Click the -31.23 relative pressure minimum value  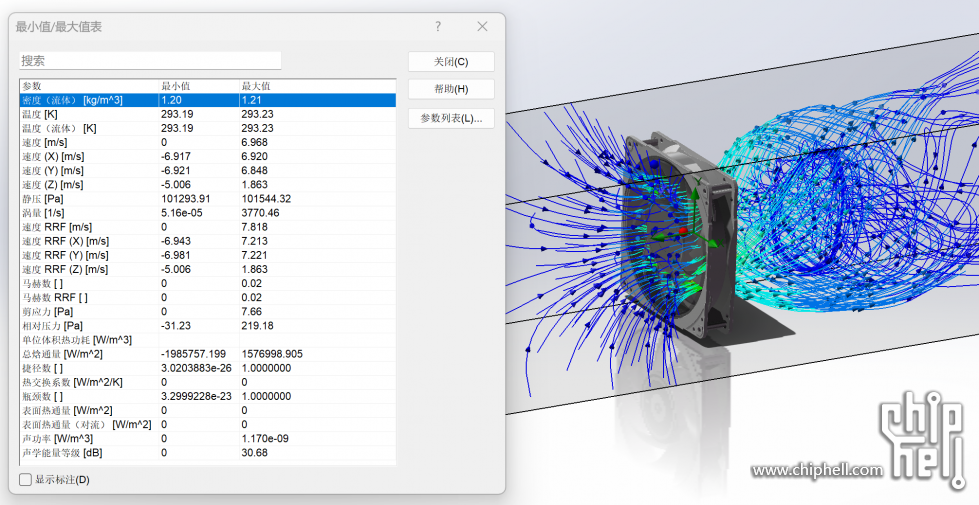(x=176, y=326)
